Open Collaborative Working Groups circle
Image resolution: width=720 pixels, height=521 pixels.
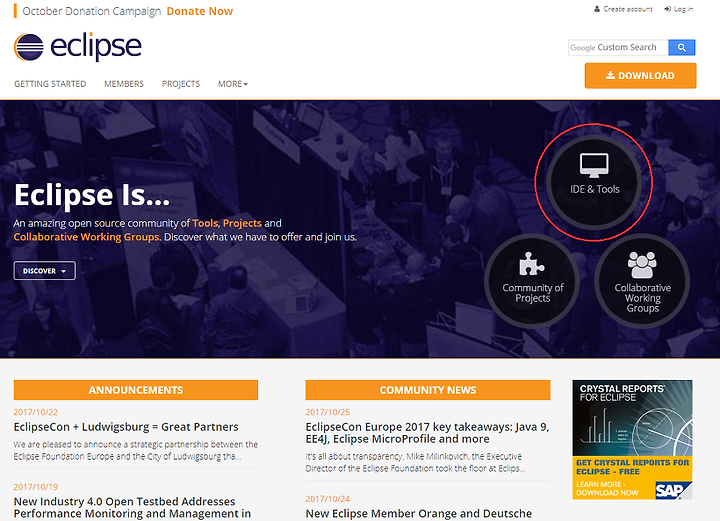[642, 280]
